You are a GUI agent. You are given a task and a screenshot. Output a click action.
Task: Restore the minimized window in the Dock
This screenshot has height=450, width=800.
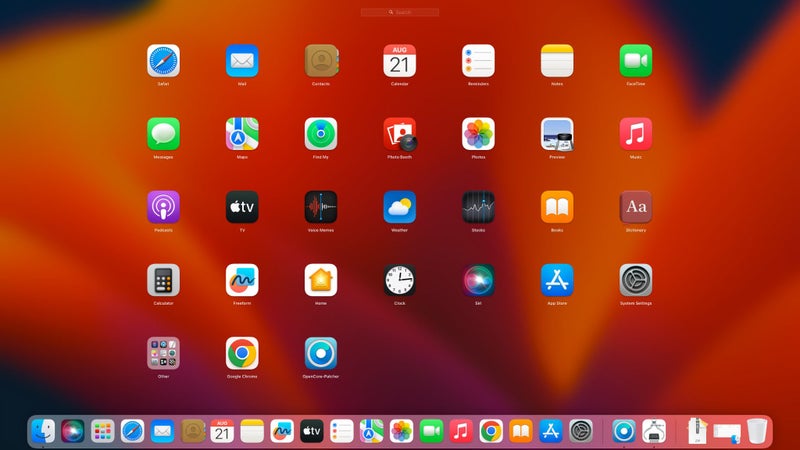click(727, 433)
